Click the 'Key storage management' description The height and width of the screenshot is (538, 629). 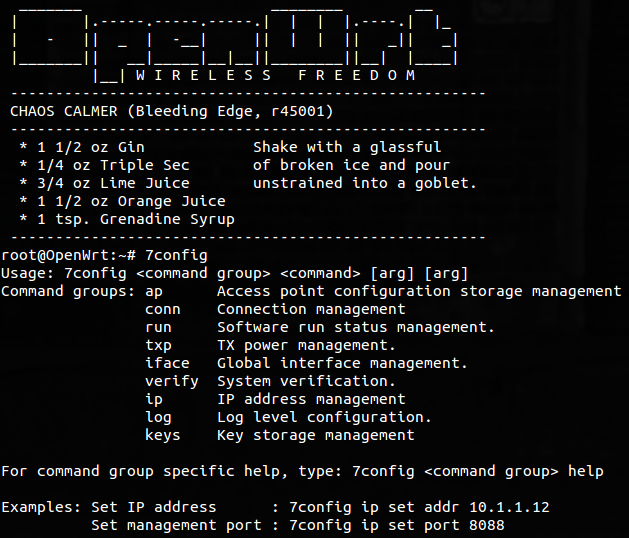(316, 436)
